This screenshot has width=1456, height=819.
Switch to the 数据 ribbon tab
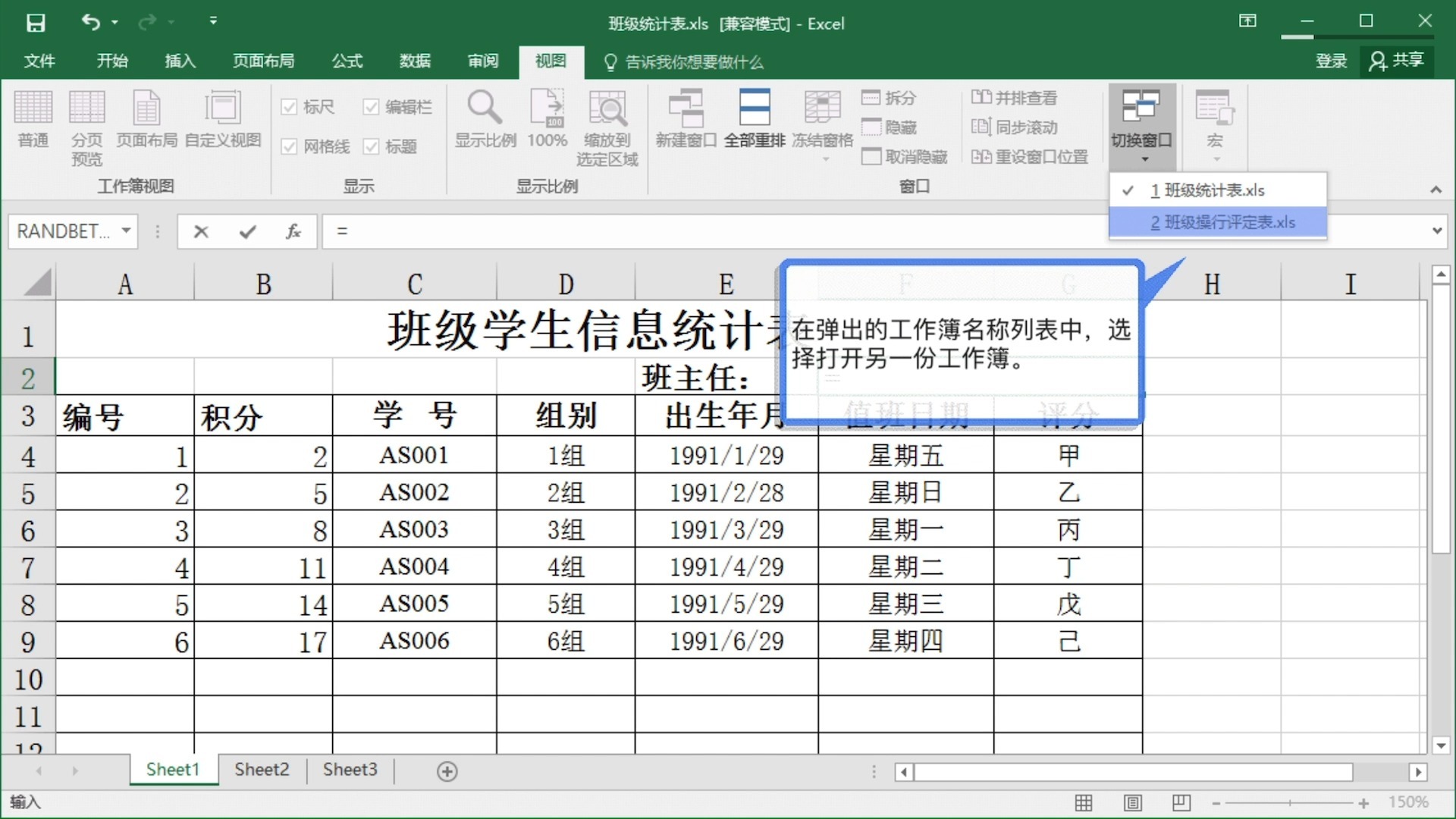415,61
